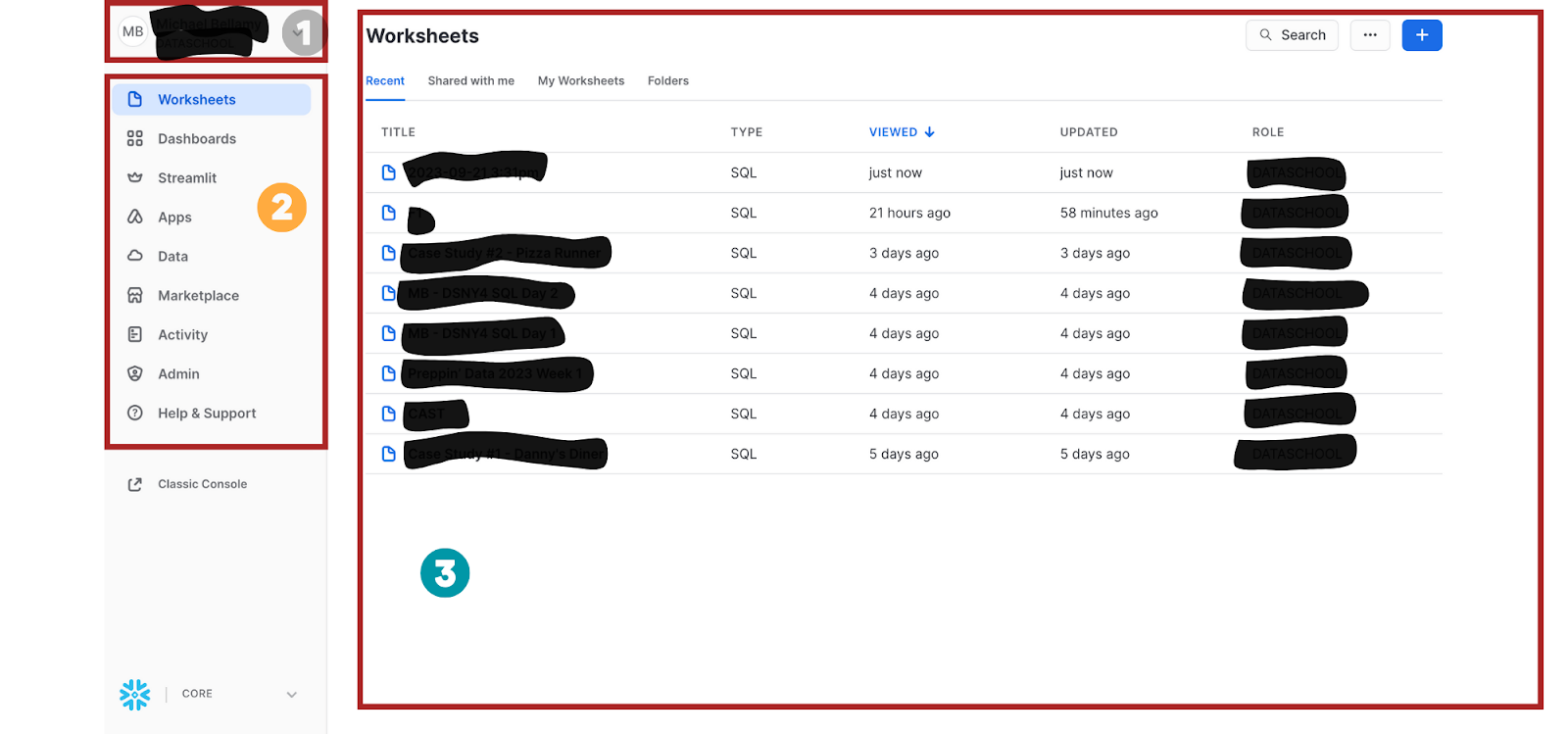Click the blue plus create button
Screen dimensions: 1568x734
[x=1422, y=35]
